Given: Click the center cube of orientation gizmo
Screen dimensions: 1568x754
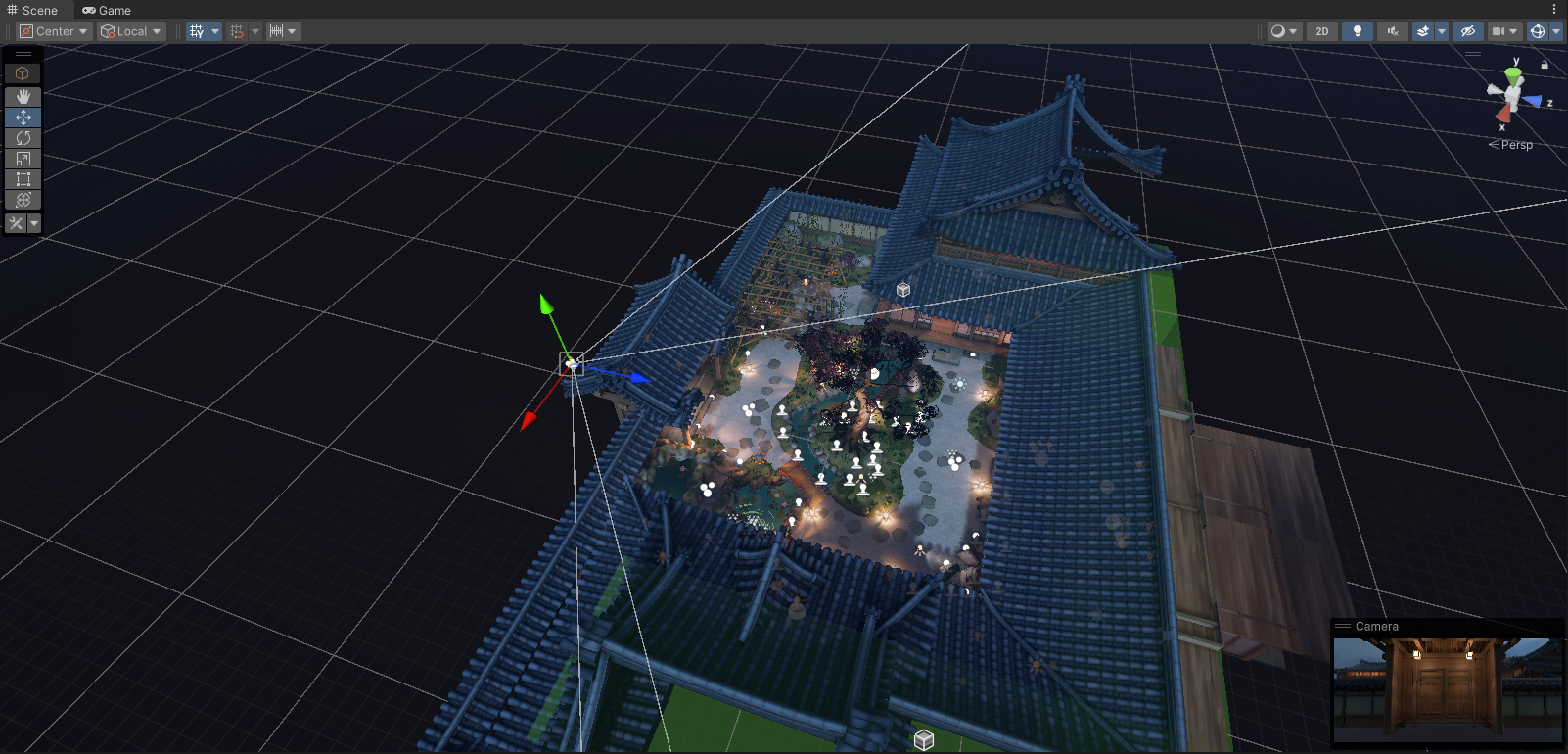Looking at the screenshot, I should (1514, 96).
